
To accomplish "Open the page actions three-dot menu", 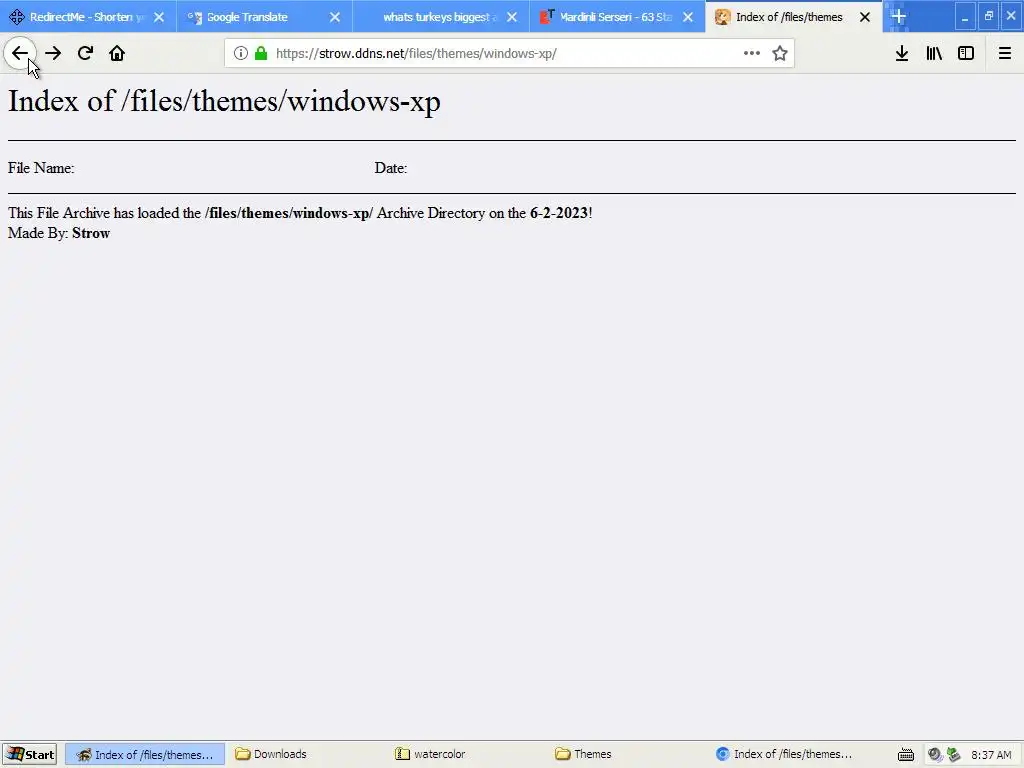I will tap(752, 53).
